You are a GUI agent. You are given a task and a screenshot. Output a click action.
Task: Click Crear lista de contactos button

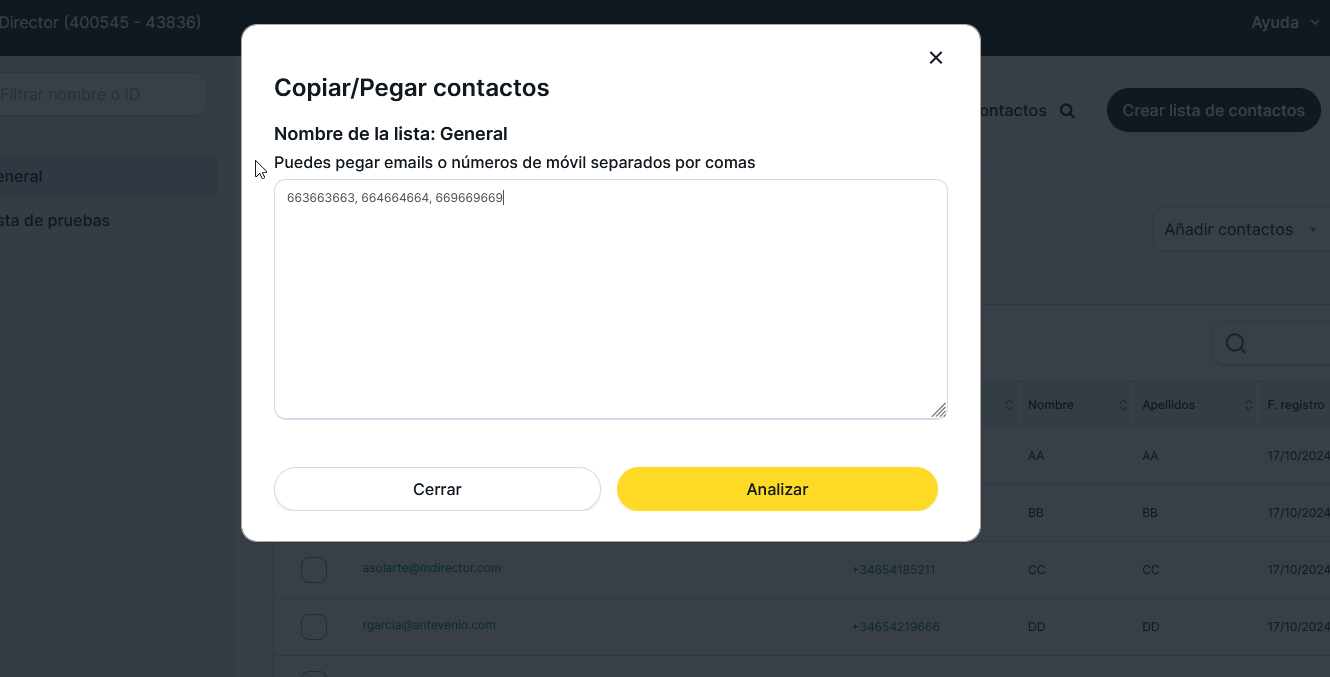[x=1213, y=111]
